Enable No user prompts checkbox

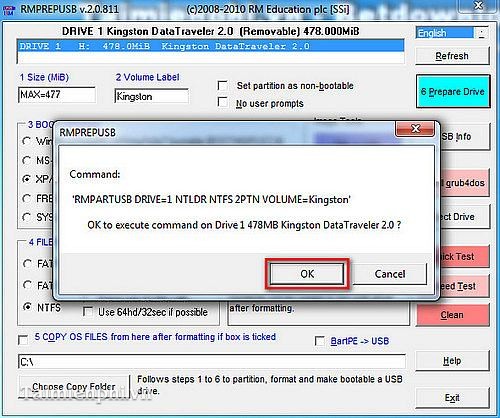click(x=223, y=102)
